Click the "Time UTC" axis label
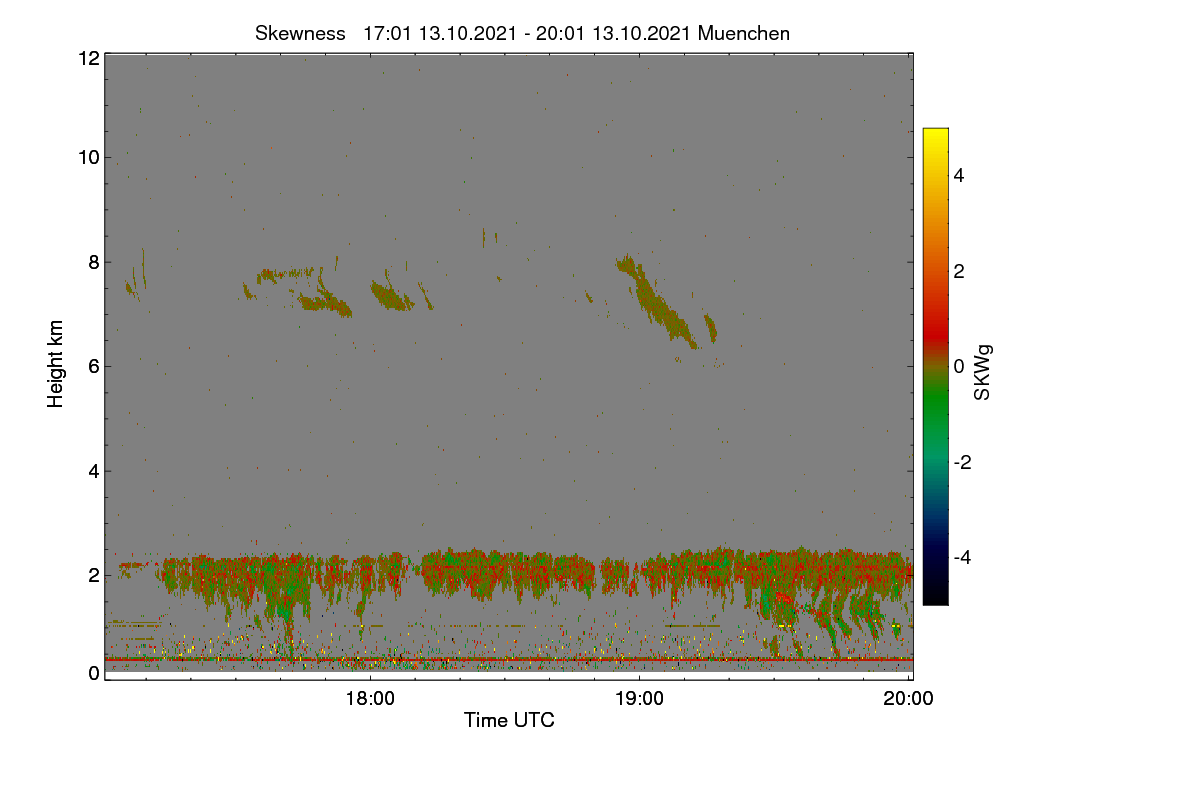This screenshot has height=800, width=1200. pyautogui.click(x=509, y=720)
